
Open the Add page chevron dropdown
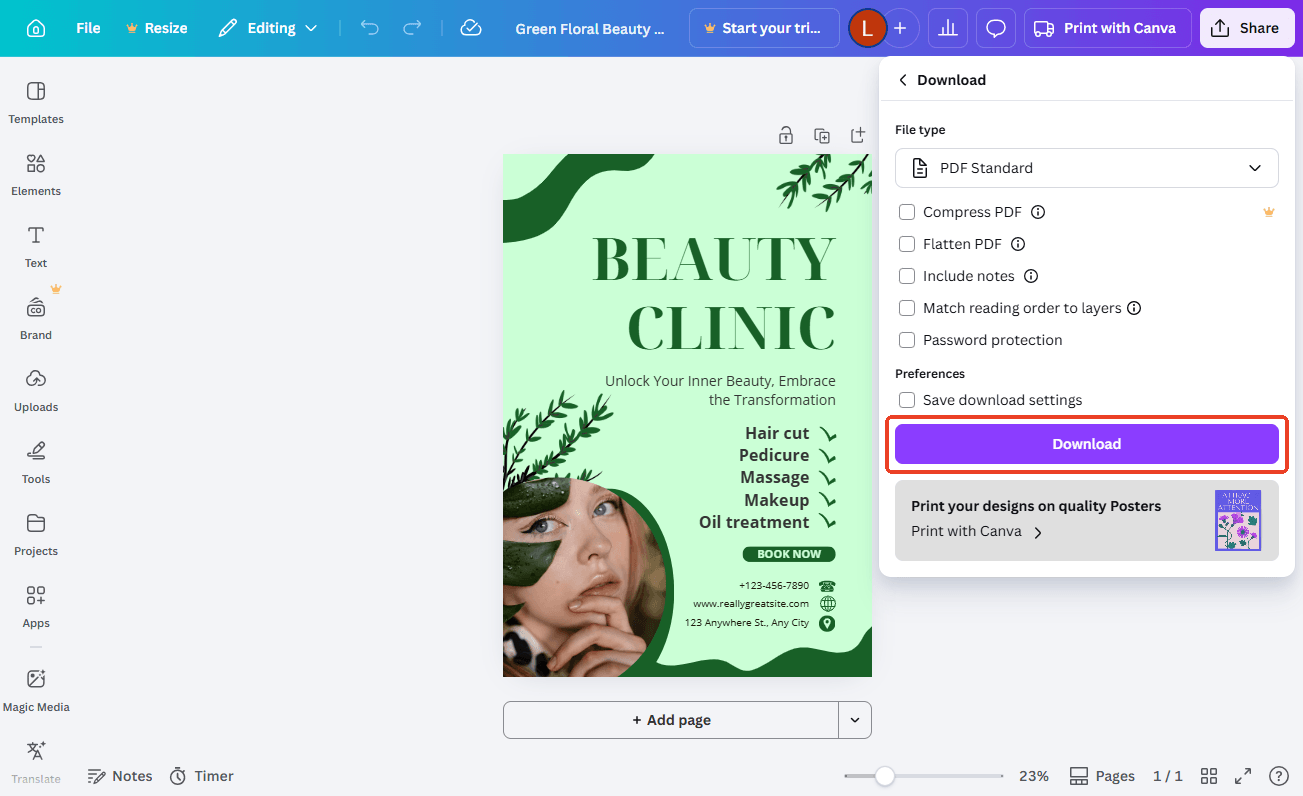(855, 720)
